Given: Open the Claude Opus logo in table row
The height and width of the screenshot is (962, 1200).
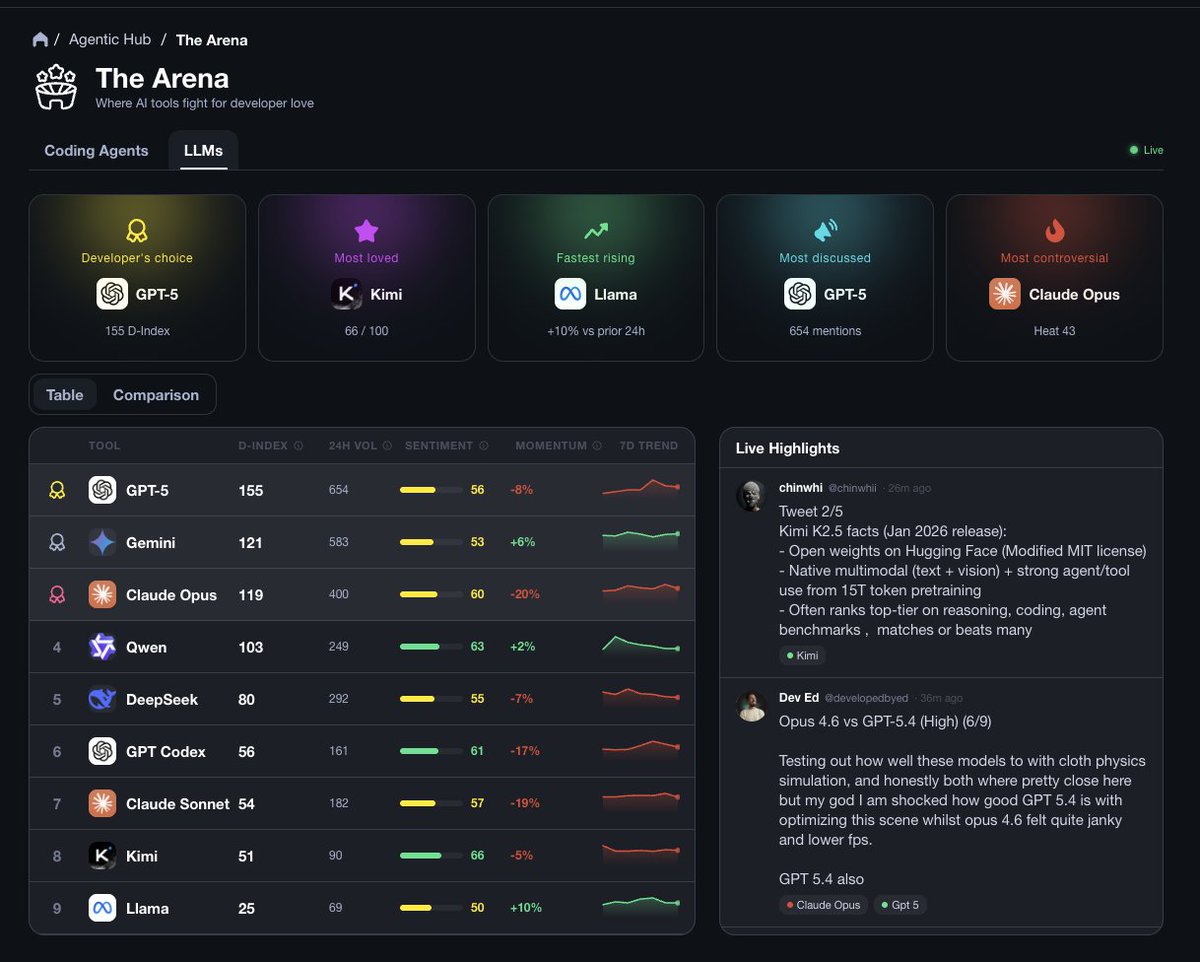Looking at the screenshot, I should pyautogui.click(x=102, y=594).
